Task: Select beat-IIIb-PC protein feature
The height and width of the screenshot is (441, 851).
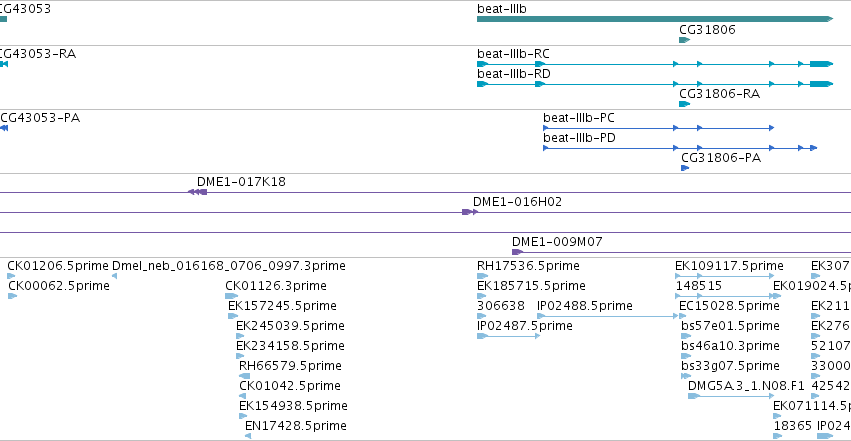Action: click(x=658, y=128)
